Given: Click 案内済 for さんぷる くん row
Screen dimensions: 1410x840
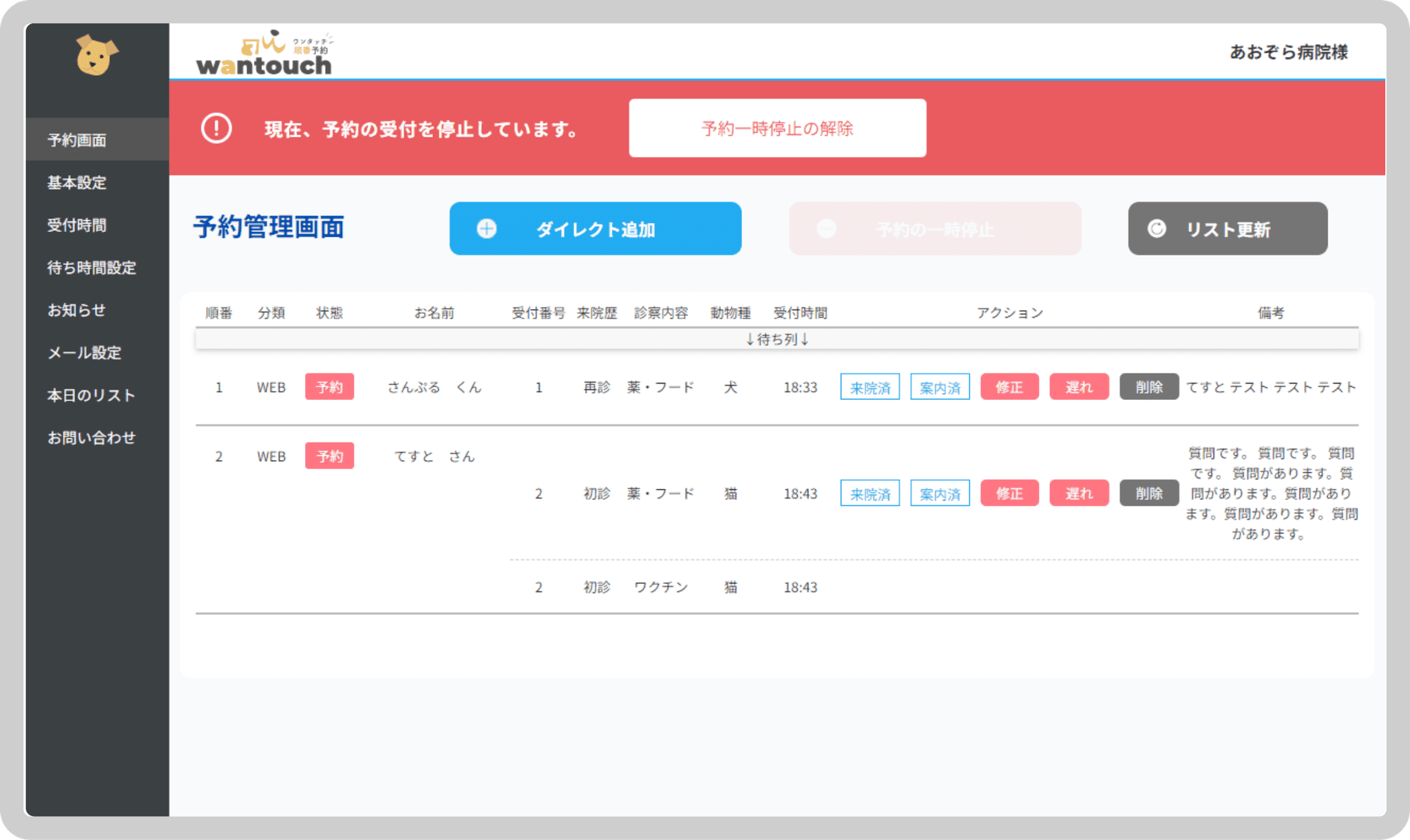Looking at the screenshot, I should [x=940, y=387].
